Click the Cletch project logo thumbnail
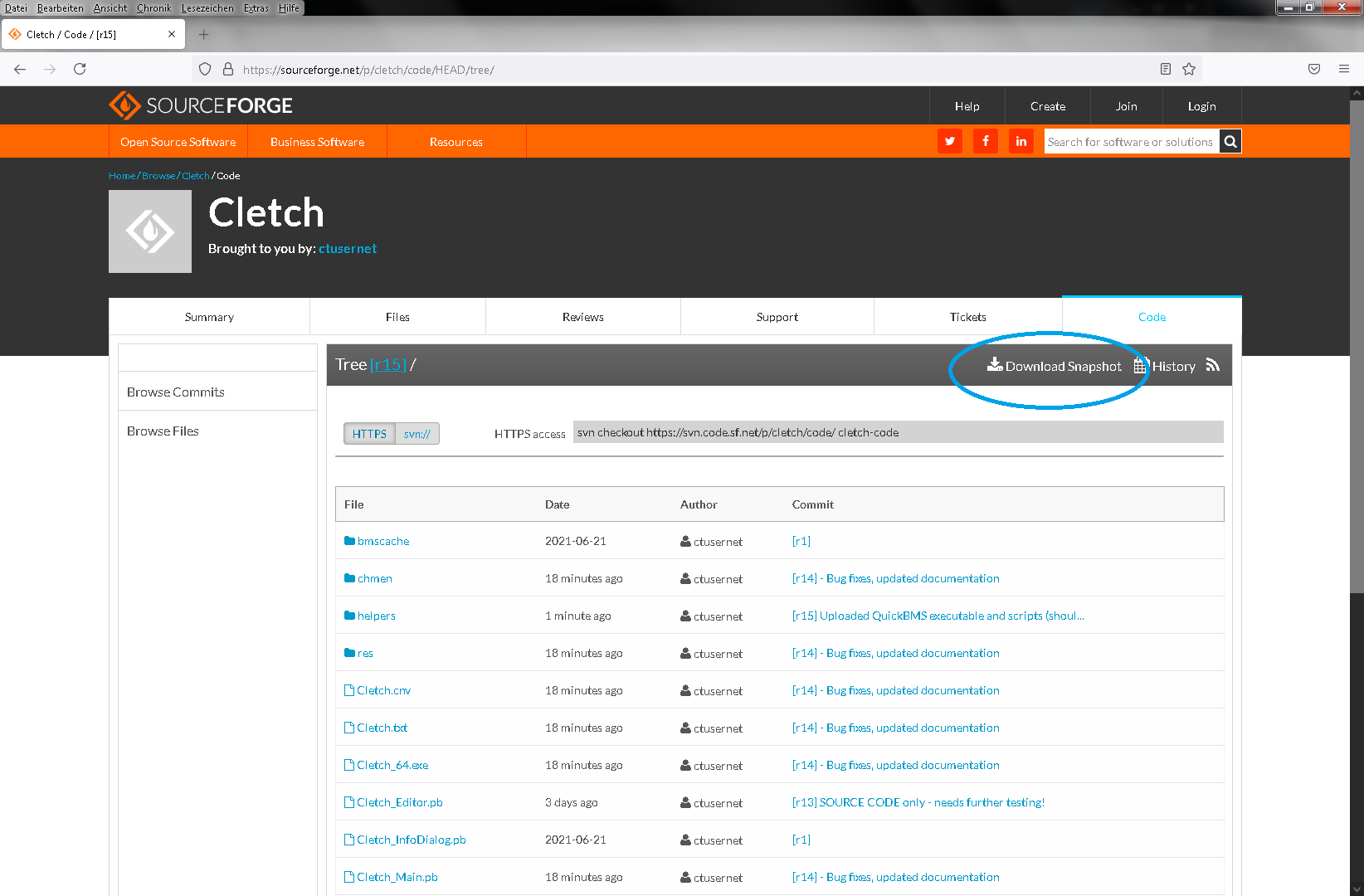Viewport: 1364px width, 896px height. pos(150,231)
